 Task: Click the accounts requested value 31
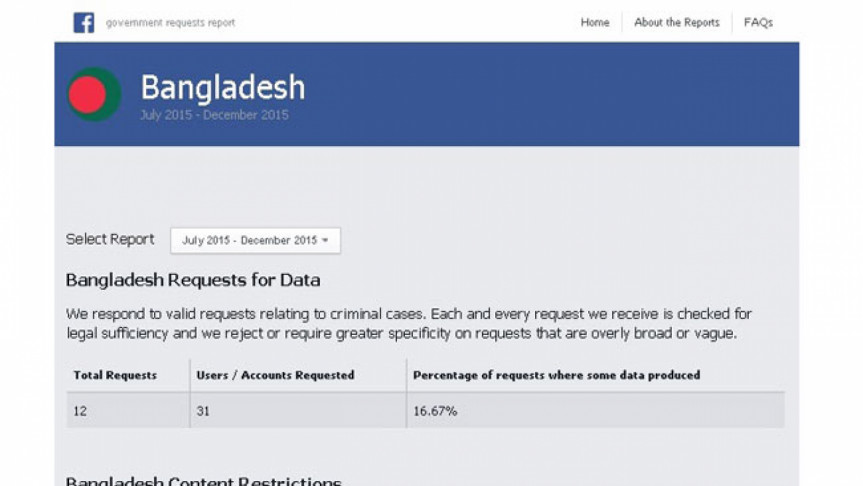(x=203, y=411)
